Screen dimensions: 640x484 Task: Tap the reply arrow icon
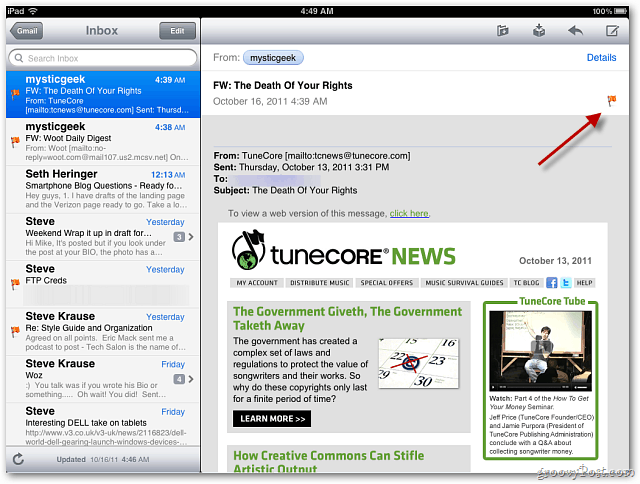click(x=576, y=31)
